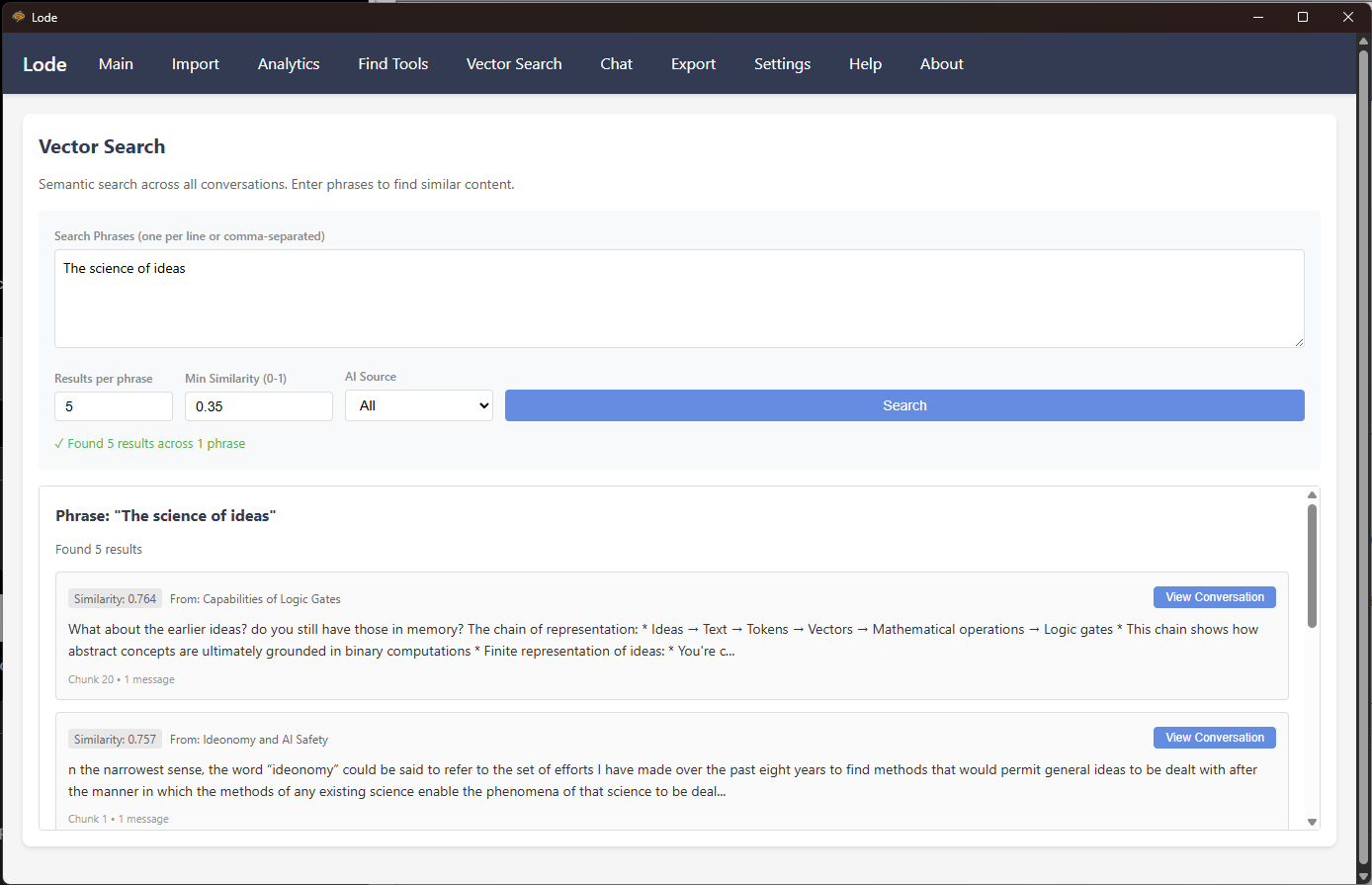1372x885 pixels.
Task: Open the About page
Action: click(941, 63)
